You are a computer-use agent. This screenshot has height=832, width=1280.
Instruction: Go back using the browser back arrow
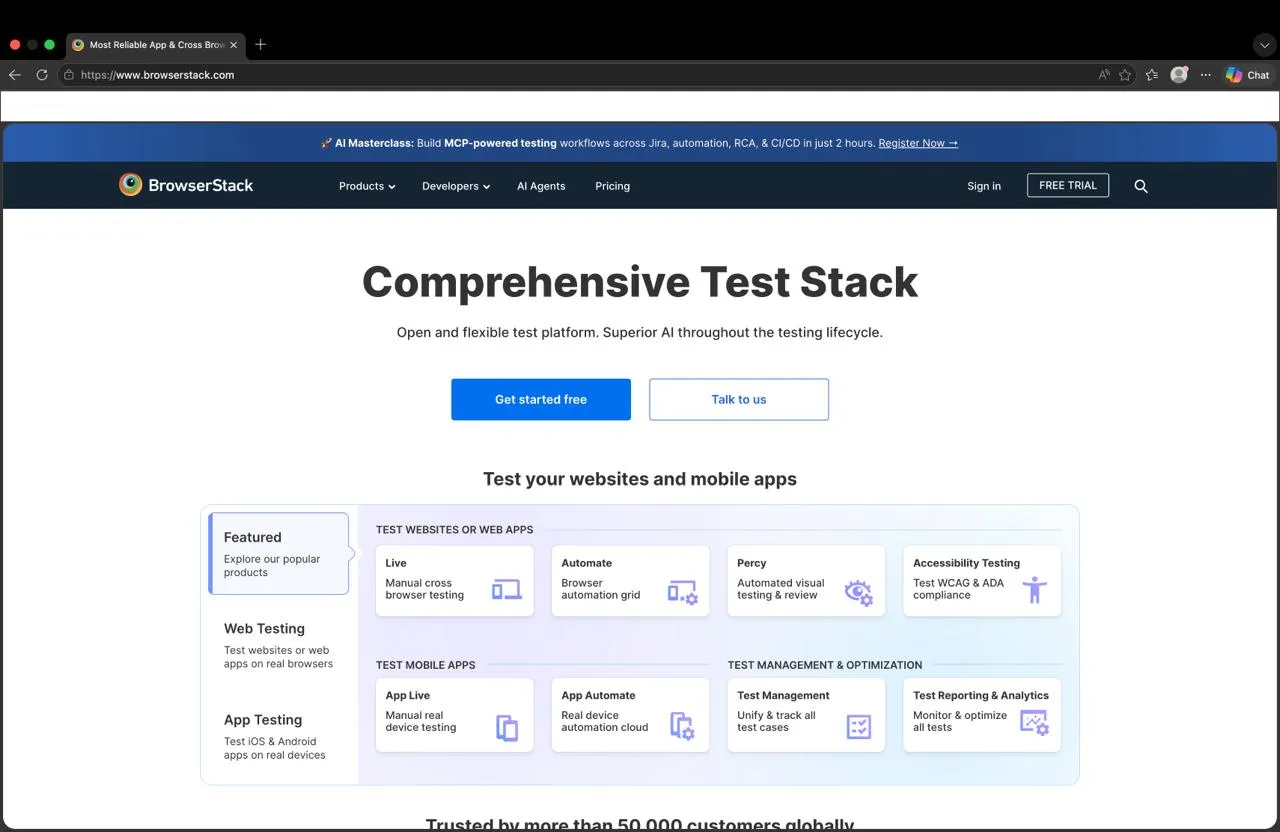click(x=14, y=75)
